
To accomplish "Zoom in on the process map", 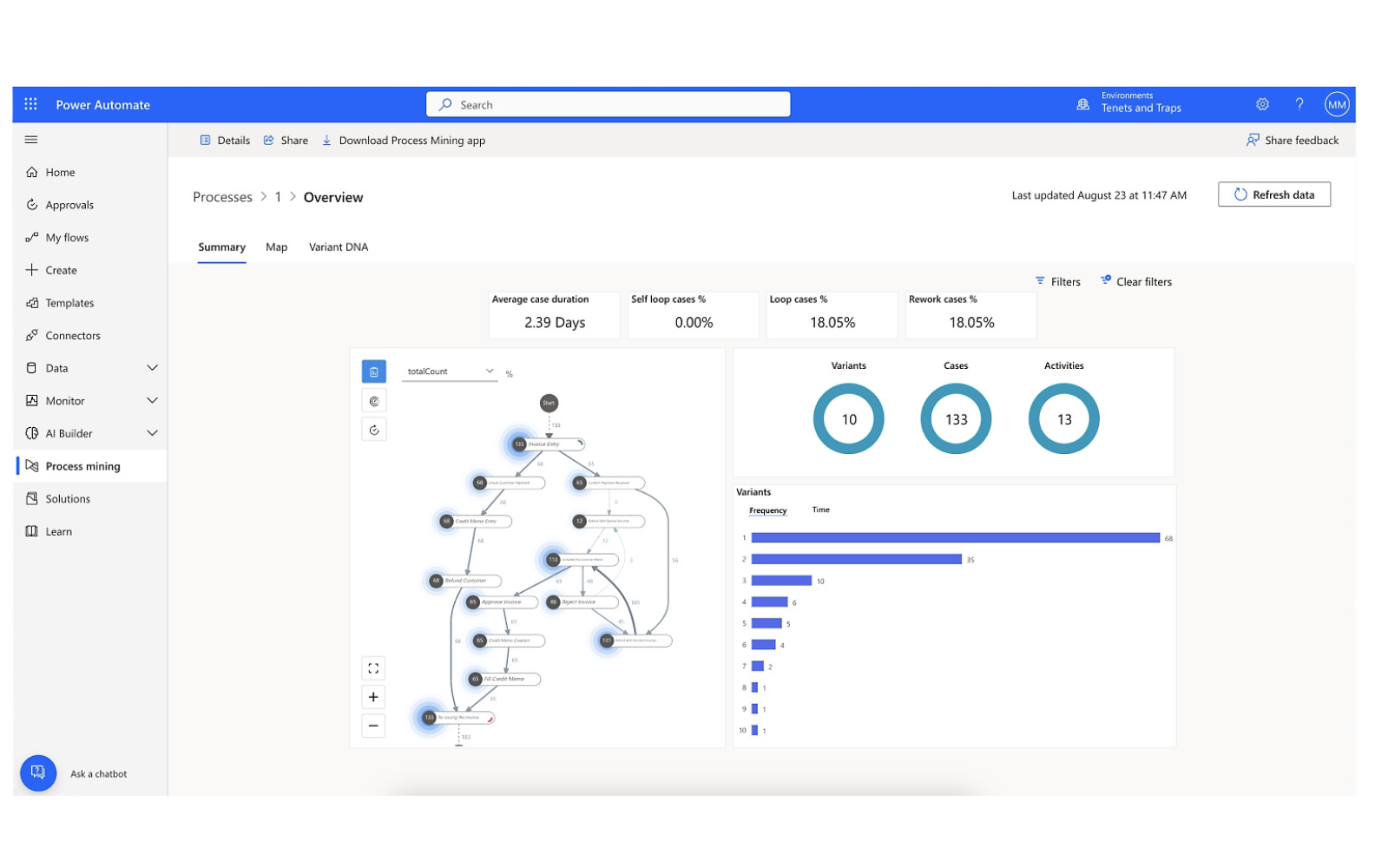I will tap(373, 697).
